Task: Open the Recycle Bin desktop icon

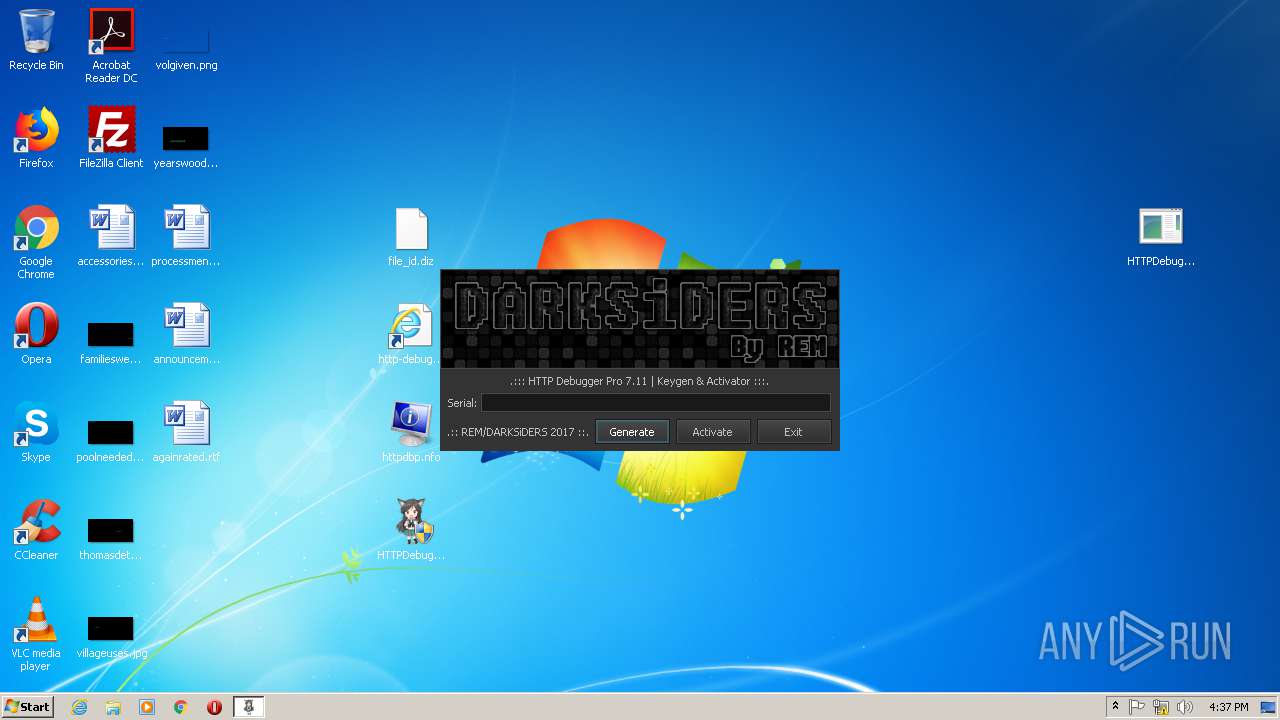Action: click(36, 41)
